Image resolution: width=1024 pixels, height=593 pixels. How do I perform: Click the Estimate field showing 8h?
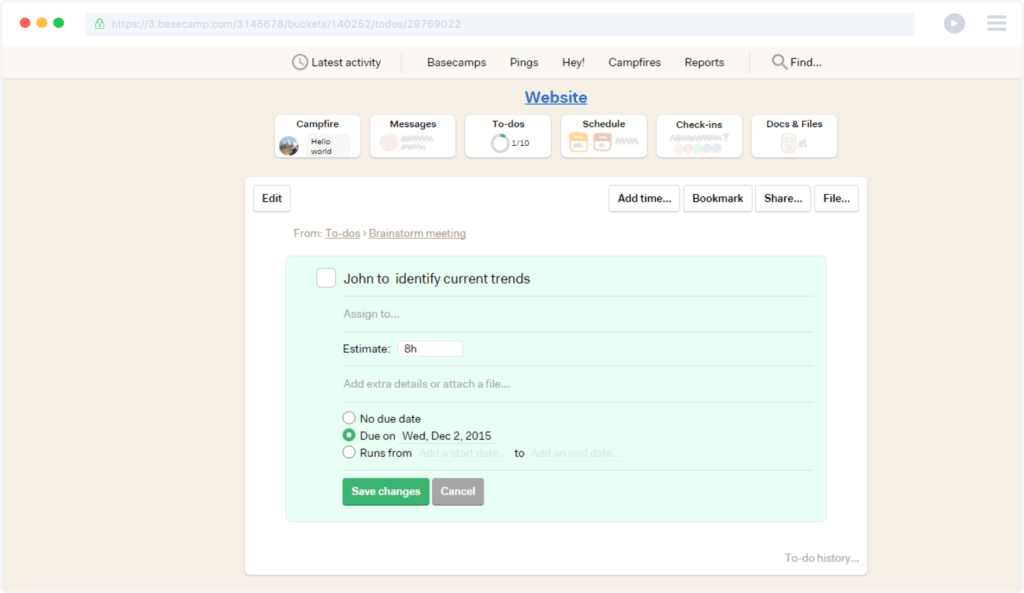pos(430,348)
